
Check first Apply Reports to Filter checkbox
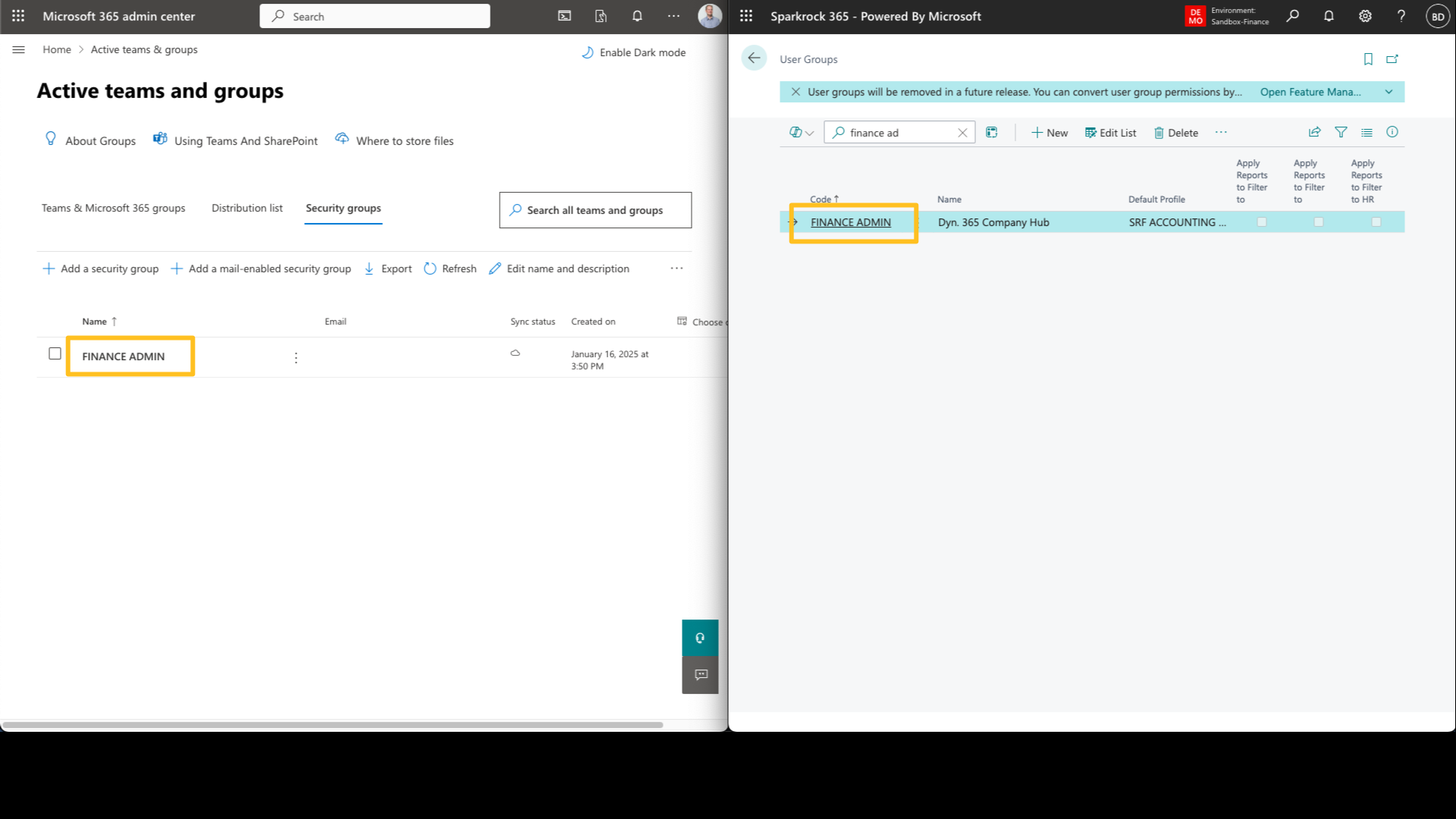1262,222
